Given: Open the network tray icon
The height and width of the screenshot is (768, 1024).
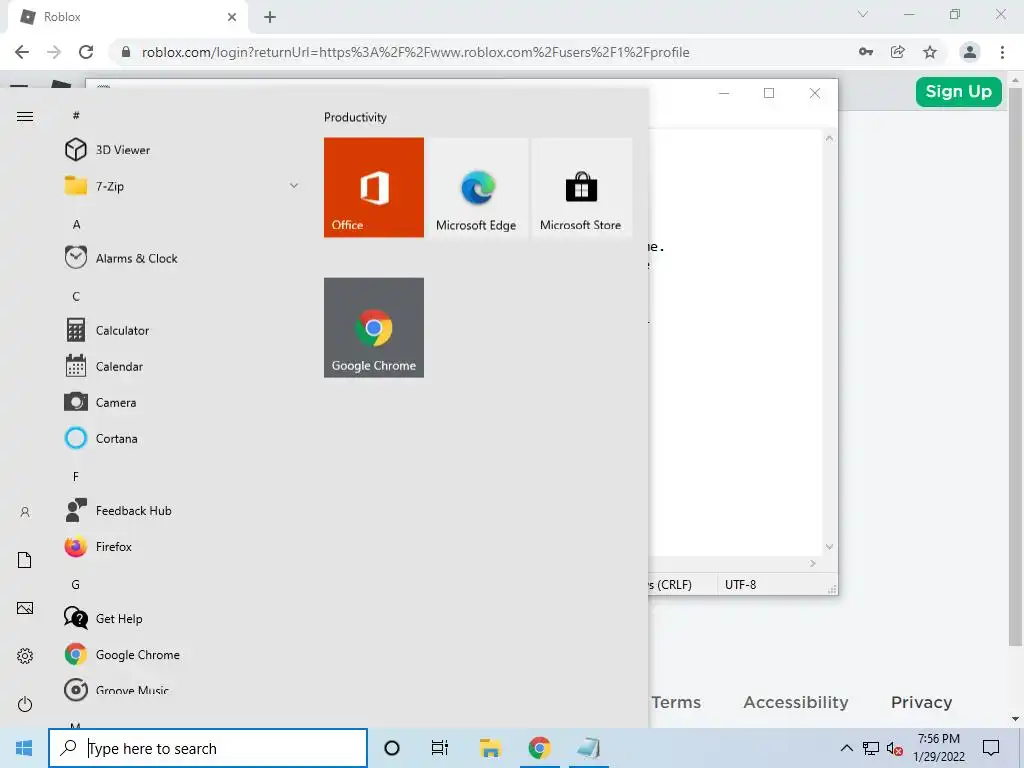Looking at the screenshot, I should tap(871, 748).
